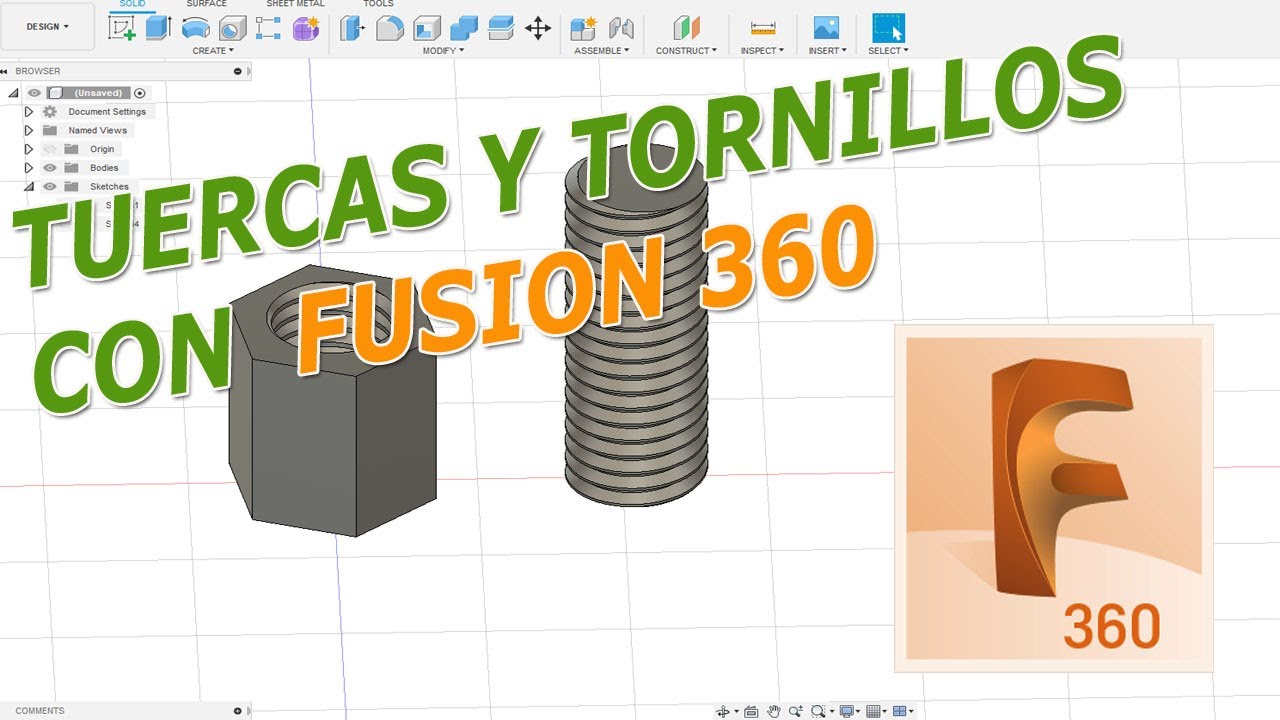Select the Rectangular Pattern tool

click(x=268, y=28)
